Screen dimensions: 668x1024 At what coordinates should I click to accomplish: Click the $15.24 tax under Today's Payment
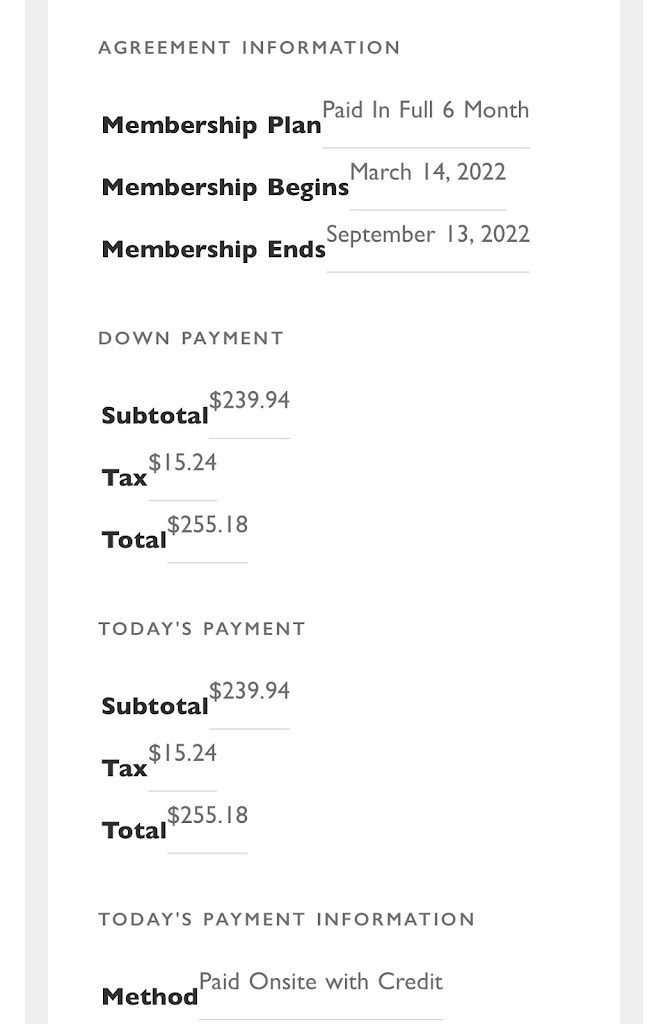pyautogui.click(x=182, y=753)
